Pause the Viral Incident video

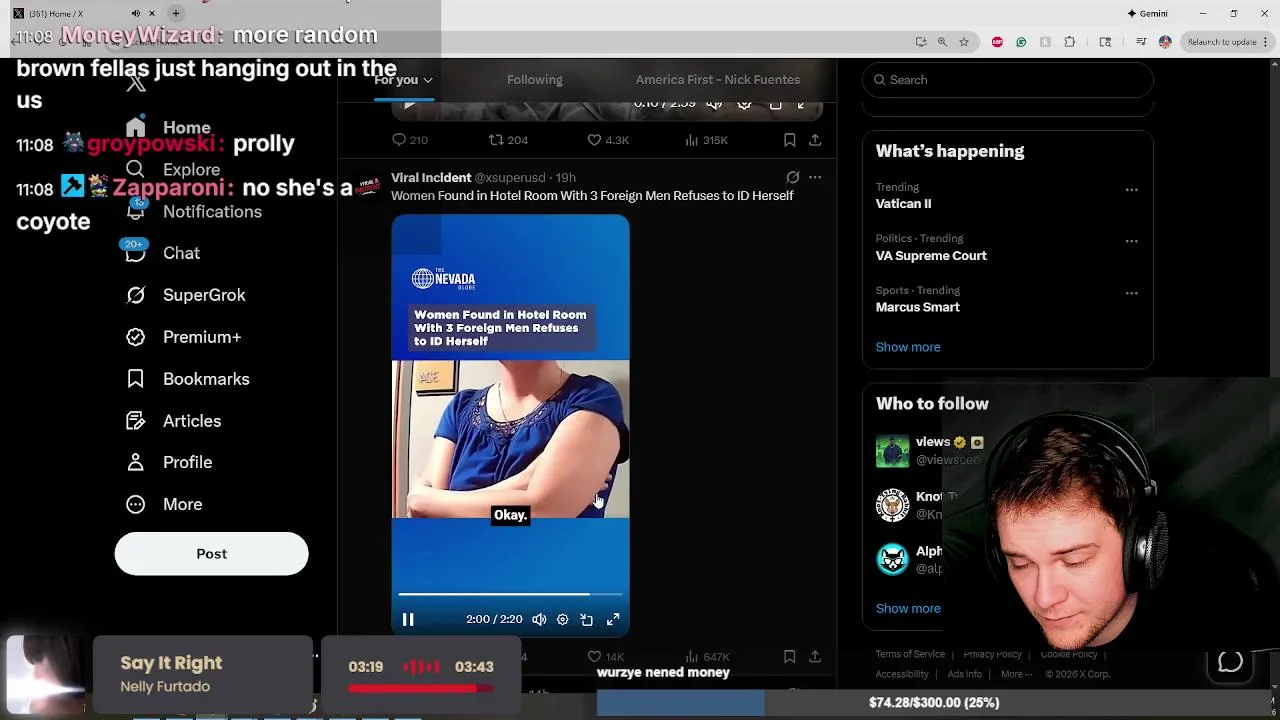(x=408, y=620)
